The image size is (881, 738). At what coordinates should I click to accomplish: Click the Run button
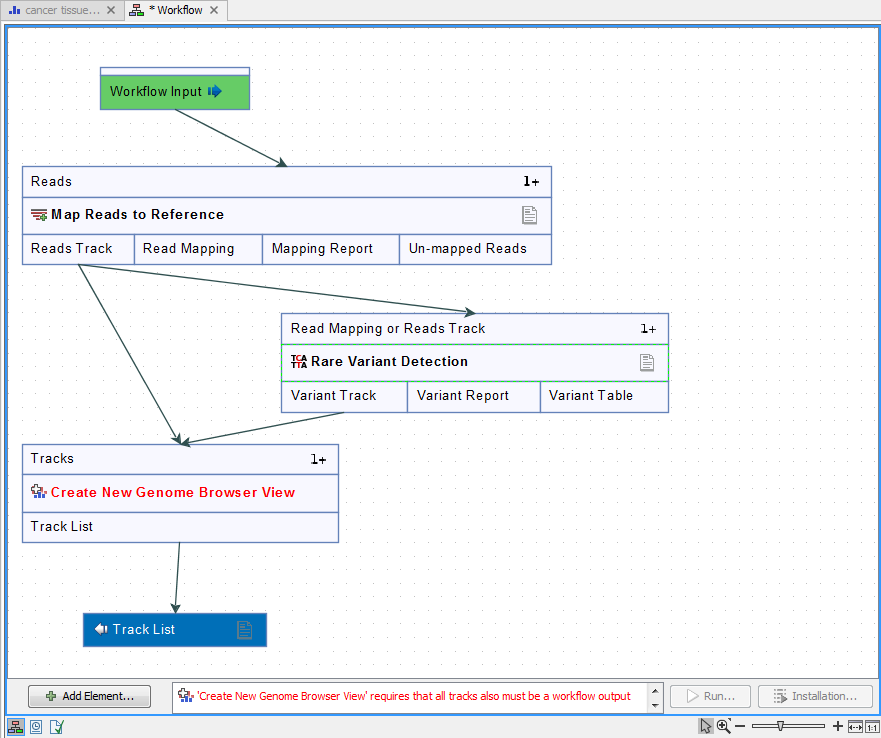(709, 695)
